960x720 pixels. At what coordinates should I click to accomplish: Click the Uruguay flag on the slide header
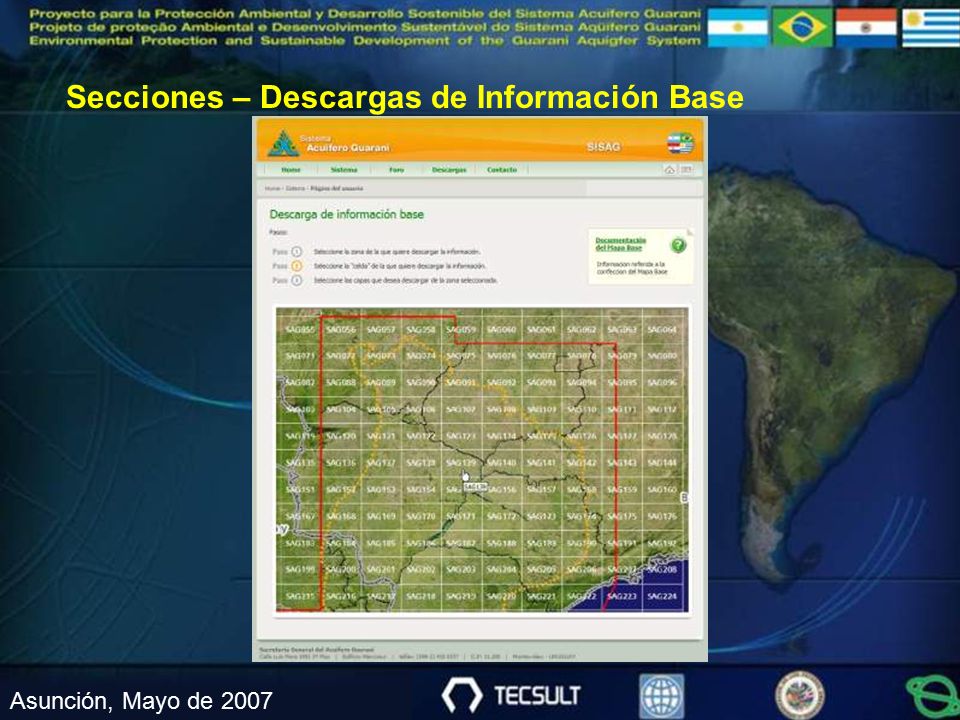[x=931, y=28]
